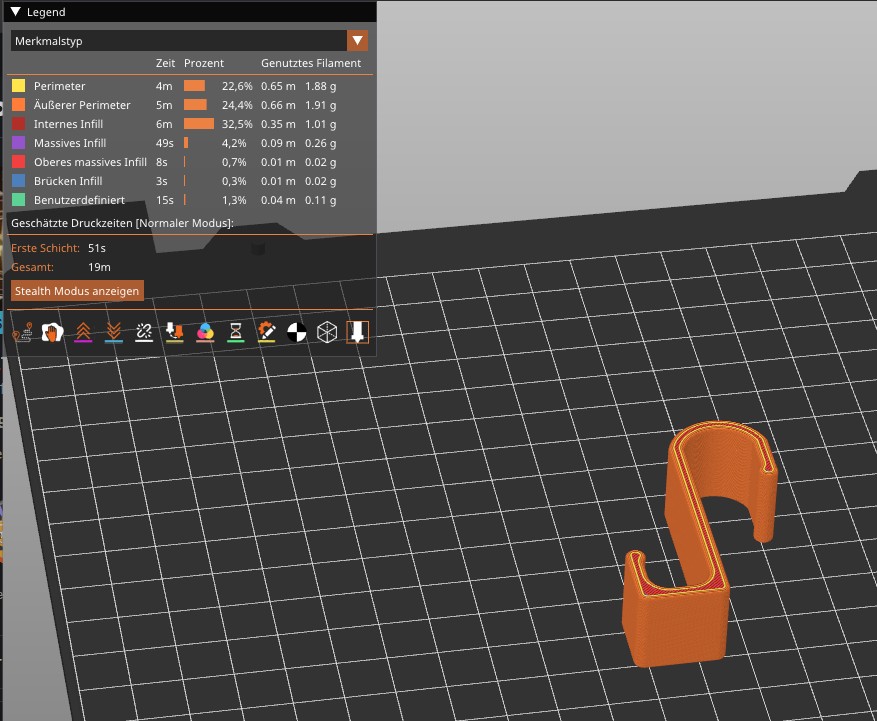The width and height of the screenshot is (877, 721).
Task: Click the orange dropdown arrow button
Action: click(357, 41)
